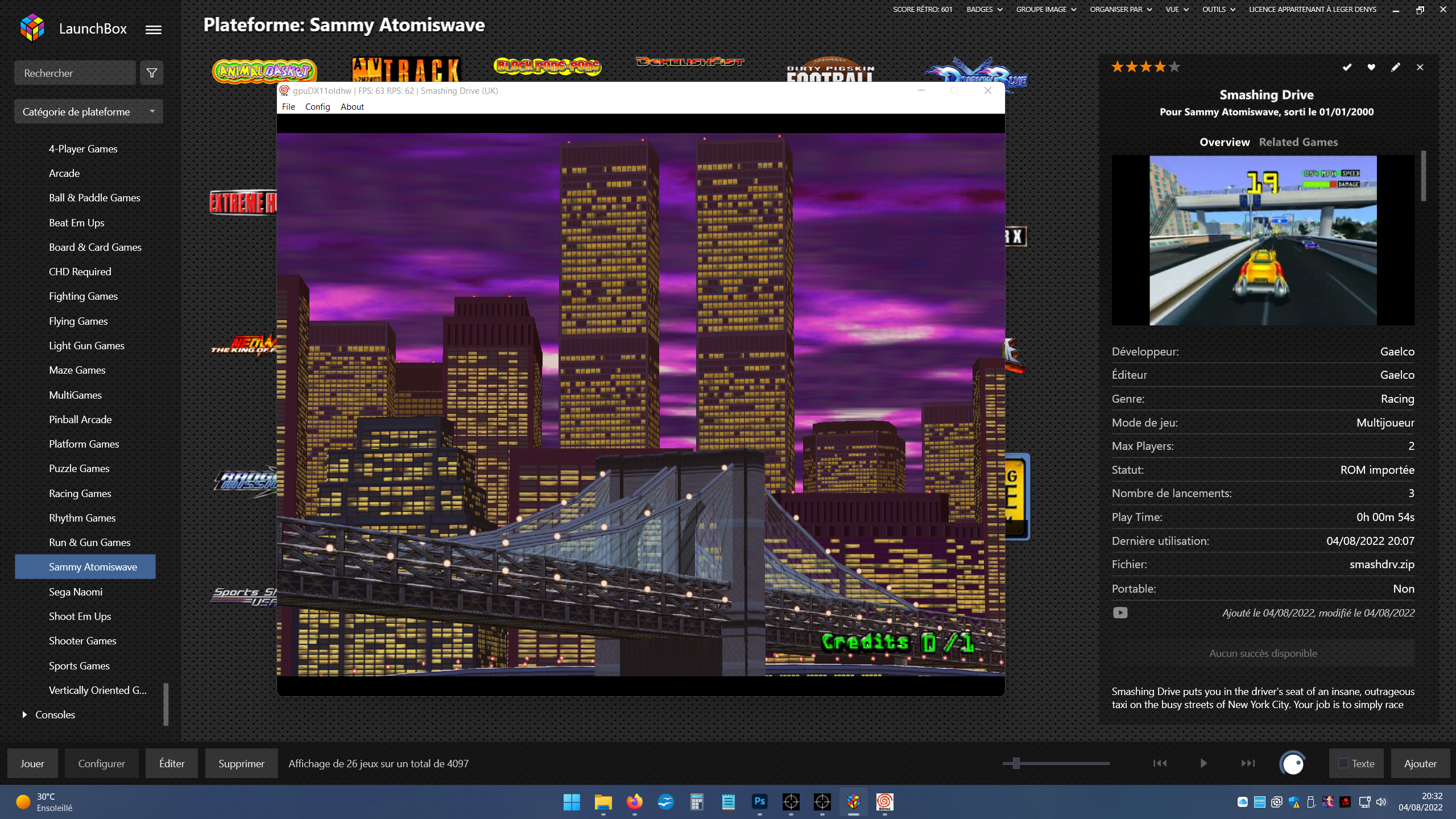The image size is (1456, 819).
Task: Expand the BADGES dropdown menu
Action: 984,9
